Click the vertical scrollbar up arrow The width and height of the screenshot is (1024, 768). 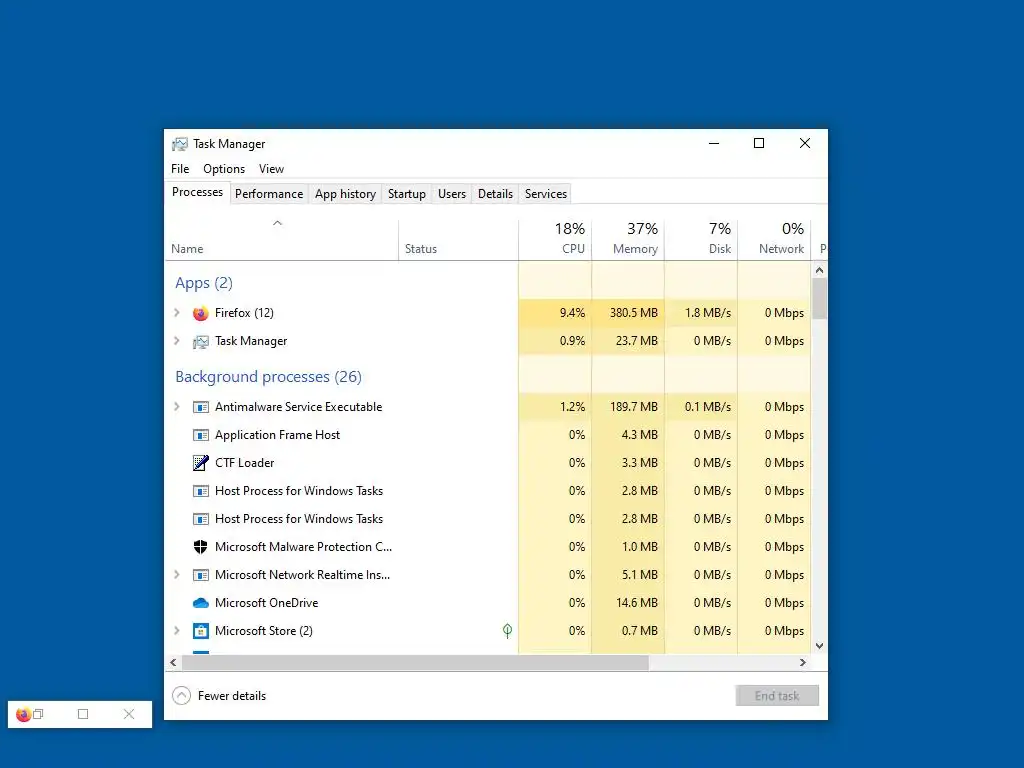point(820,270)
